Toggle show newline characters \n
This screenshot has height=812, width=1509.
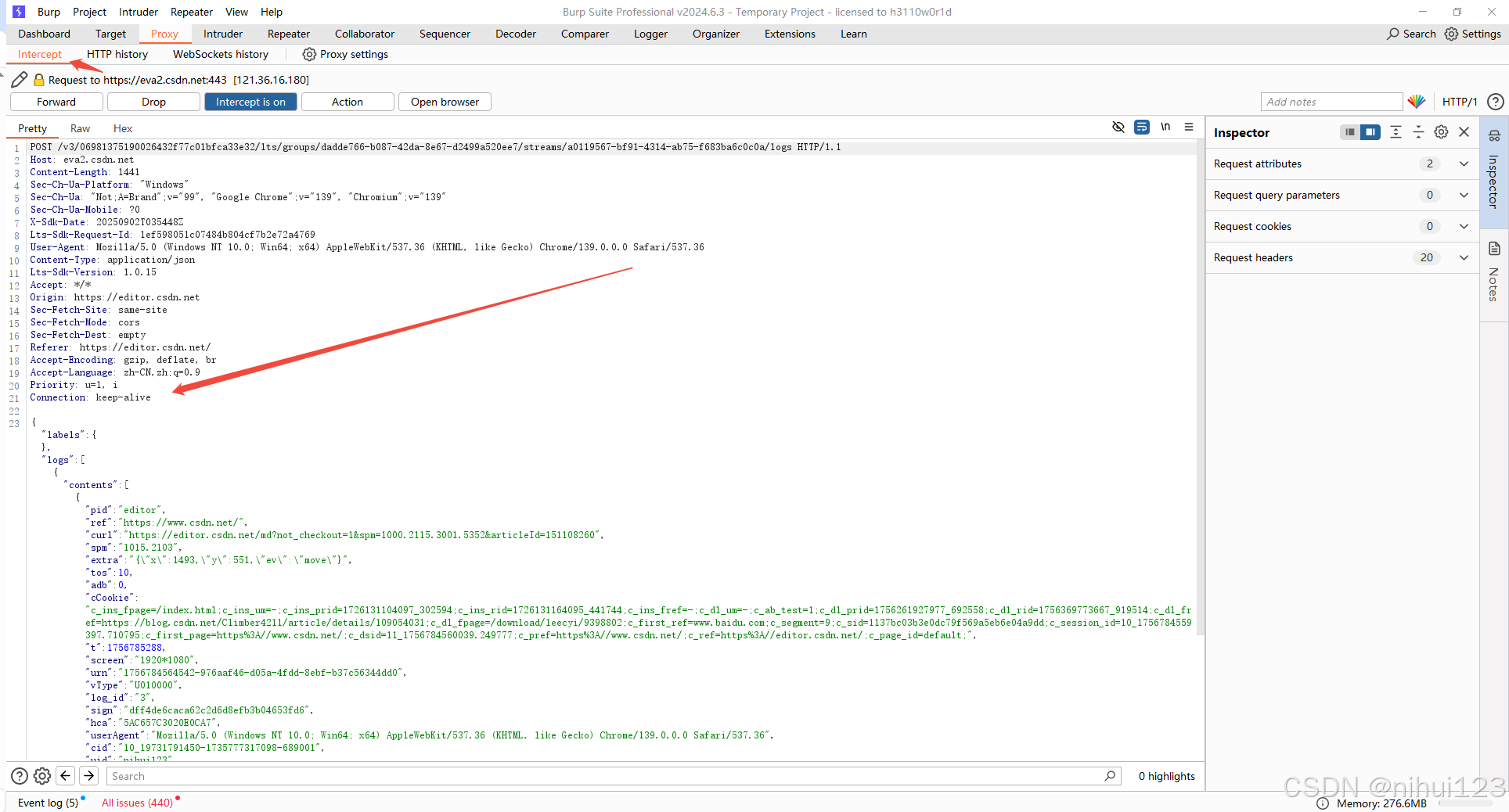click(1165, 127)
